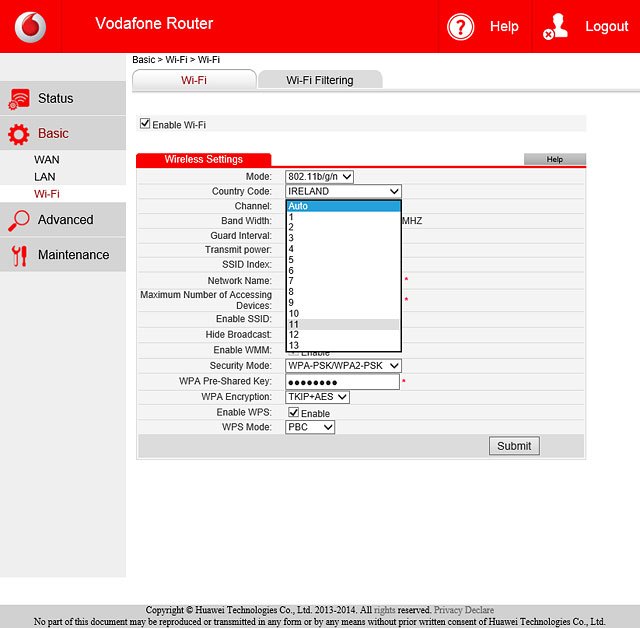This screenshot has width=640, height=628.
Task: Select channel 2 in the list
Action: pos(343,227)
